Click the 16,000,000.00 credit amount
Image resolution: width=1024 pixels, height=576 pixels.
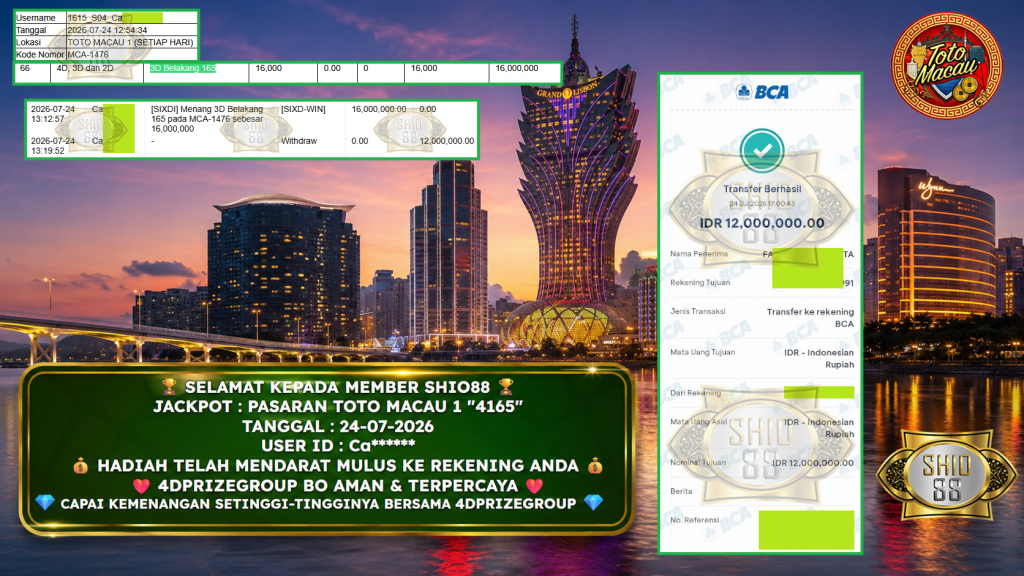tap(379, 109)
